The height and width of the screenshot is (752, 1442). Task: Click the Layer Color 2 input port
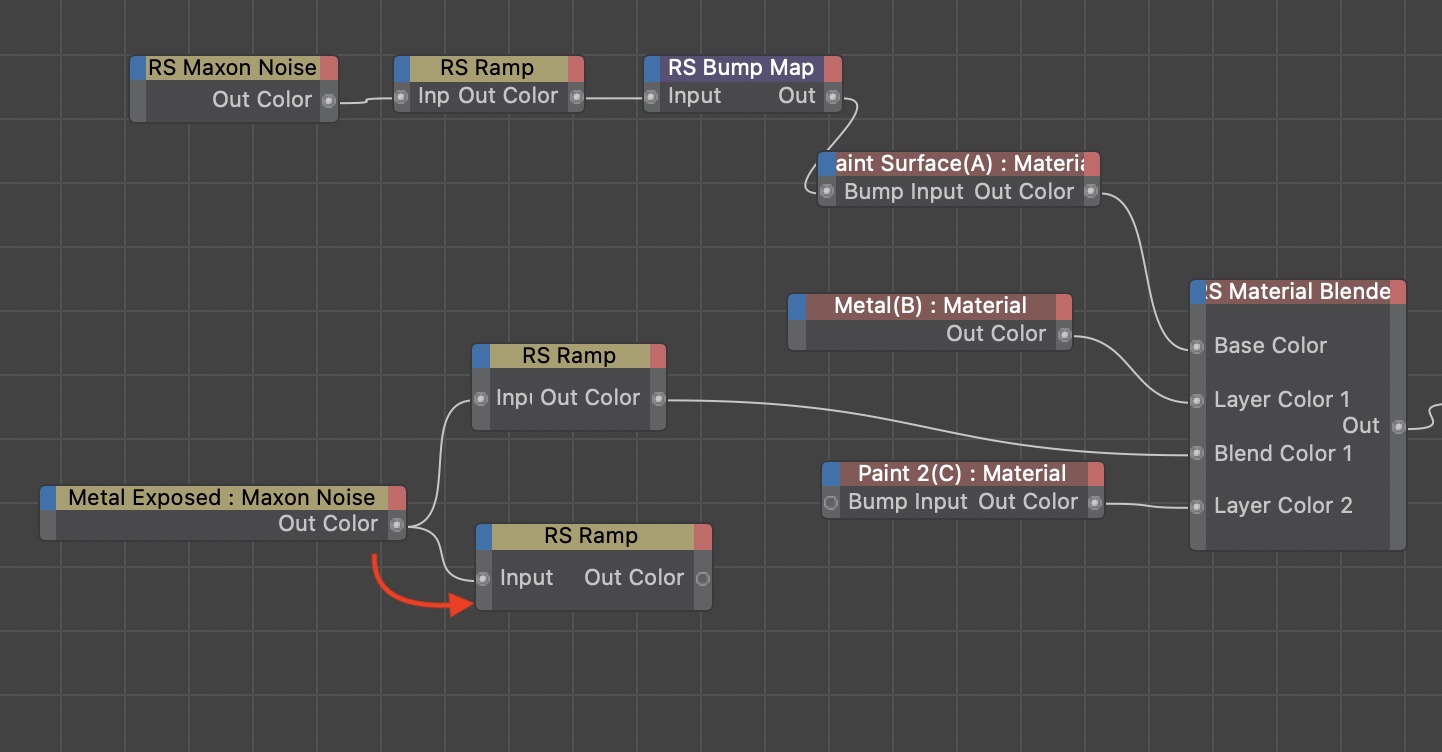(x=1197, y=507)
